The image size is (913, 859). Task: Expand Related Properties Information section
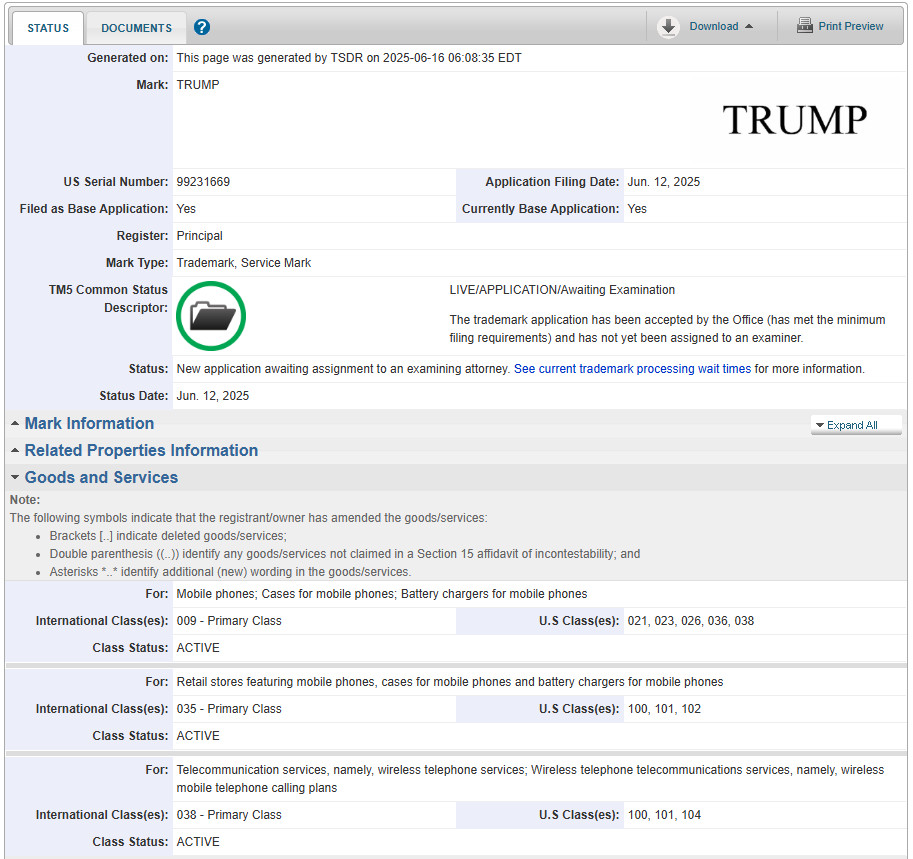point(141,450)
